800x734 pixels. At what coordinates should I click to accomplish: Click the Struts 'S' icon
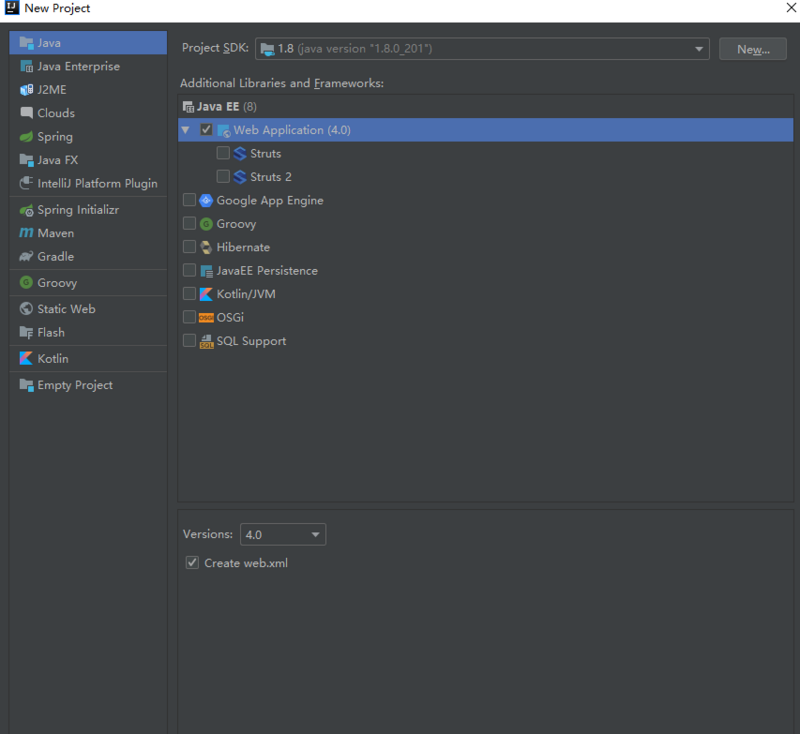click(240, 154)
